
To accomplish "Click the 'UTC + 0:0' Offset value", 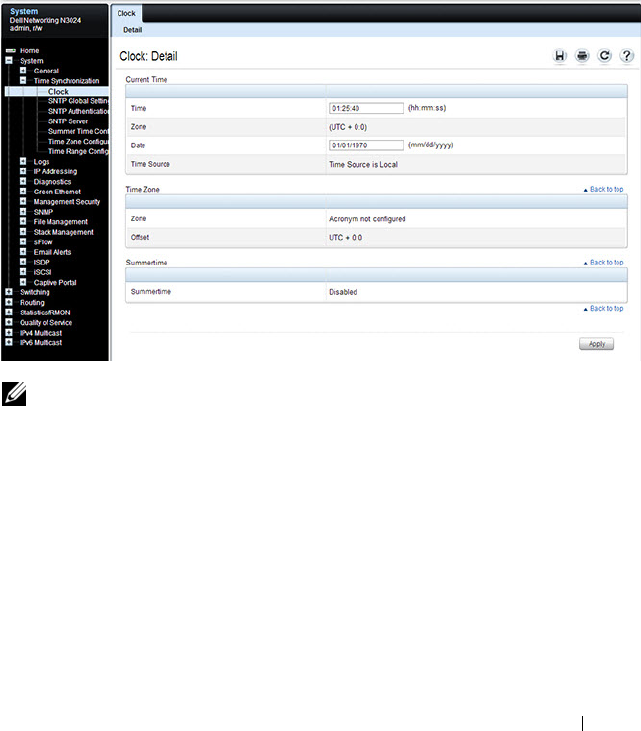I will (x=345, y=237).
